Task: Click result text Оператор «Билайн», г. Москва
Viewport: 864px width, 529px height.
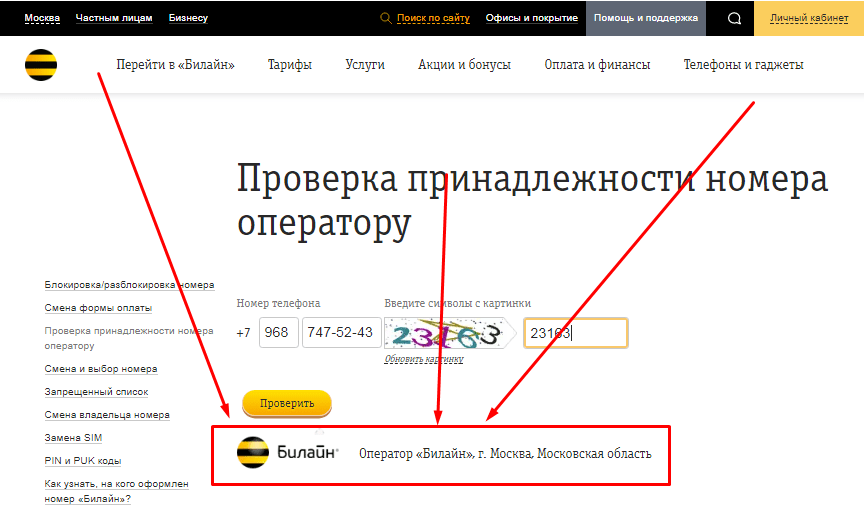Action: (505, 454)
